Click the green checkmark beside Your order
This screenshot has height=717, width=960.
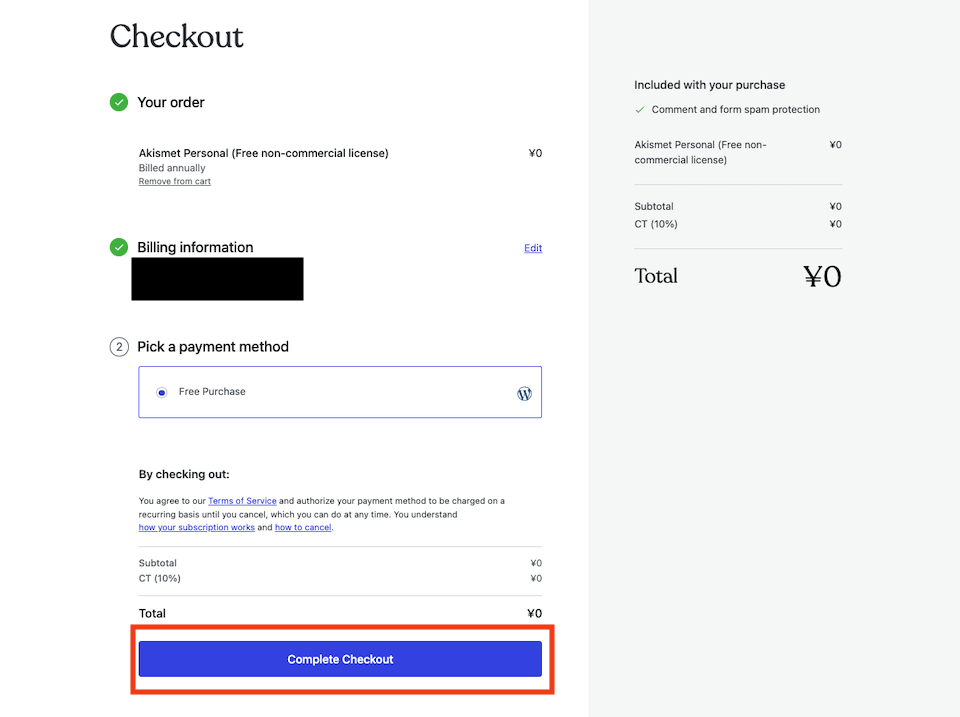click(x=119, y=102)
